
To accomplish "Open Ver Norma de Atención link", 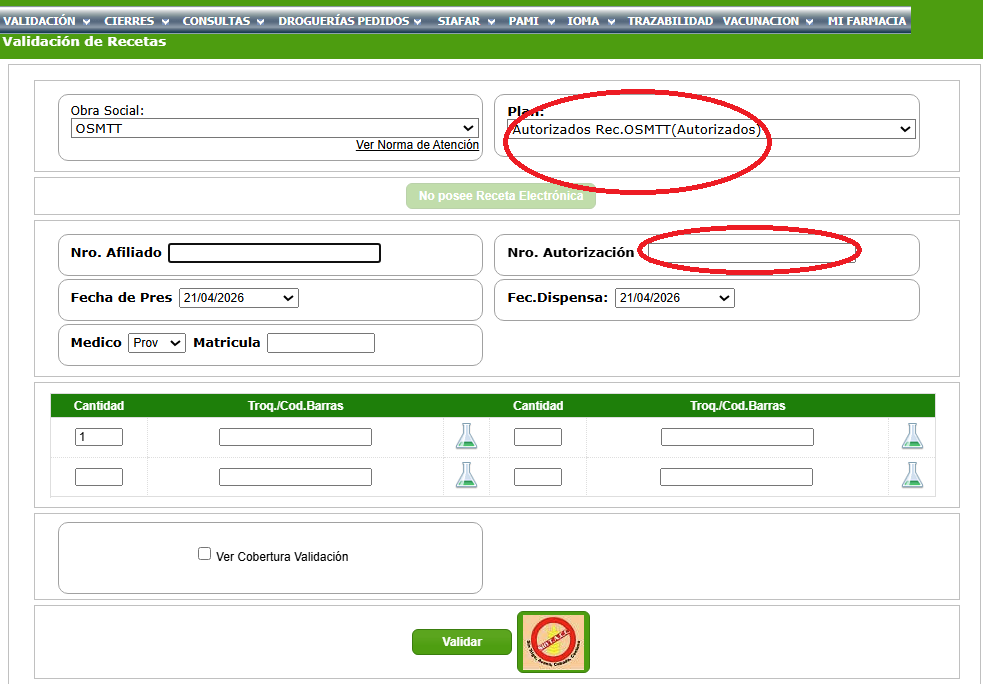I will (417, 145).
